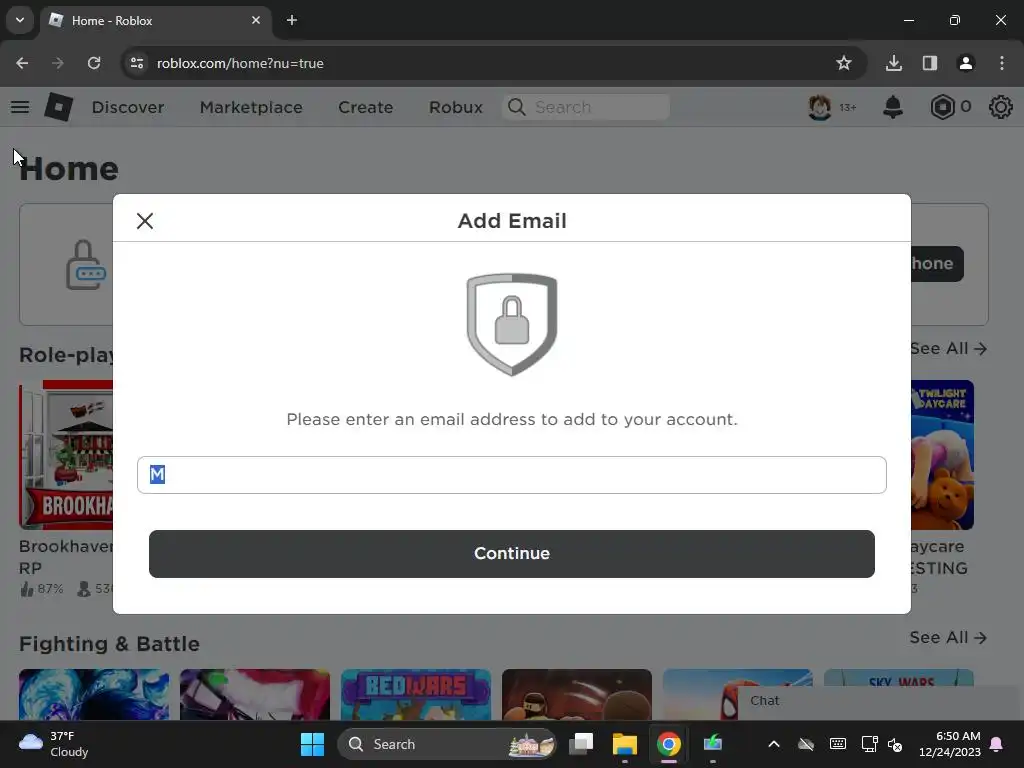Show hidden system tray icons
The image size is (1024, 768).
tap(774, 744)
